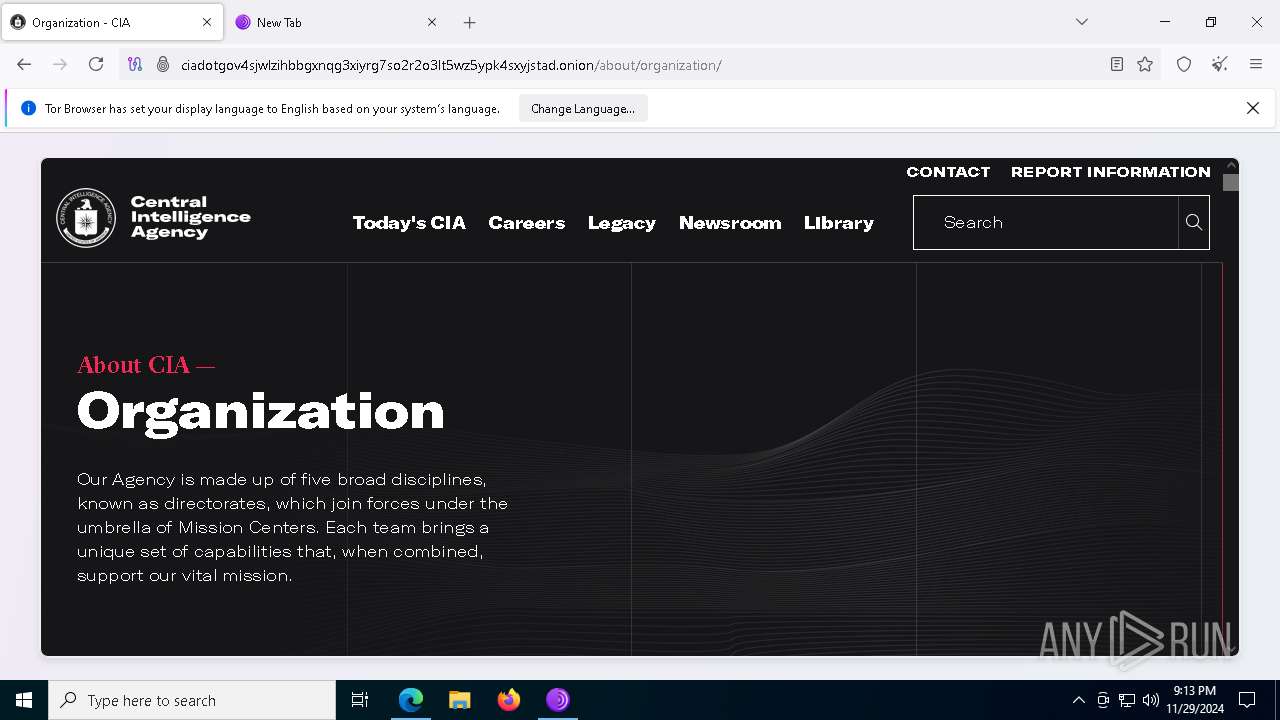This screenshot has width=1280, height=720.
Task: Click the page scrollbar thumb
Action: point(1231,182)
